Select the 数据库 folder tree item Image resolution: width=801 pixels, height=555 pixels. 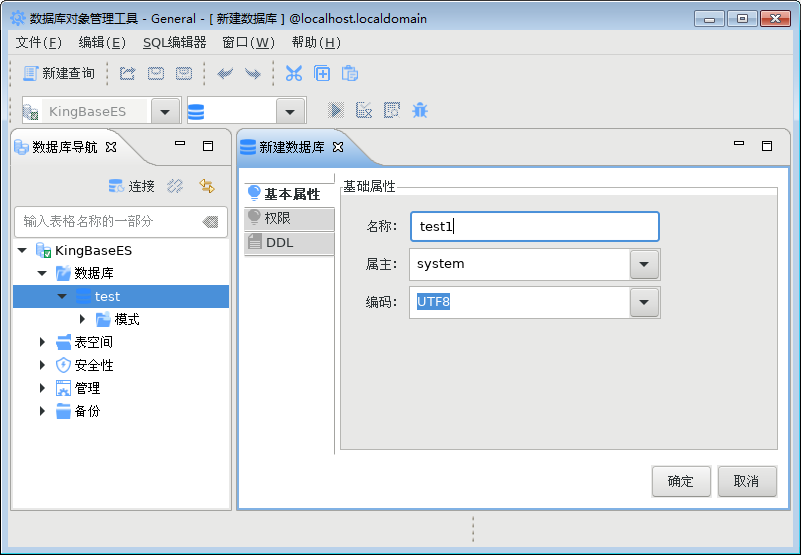pyautogui.click(x=93, y=273)
